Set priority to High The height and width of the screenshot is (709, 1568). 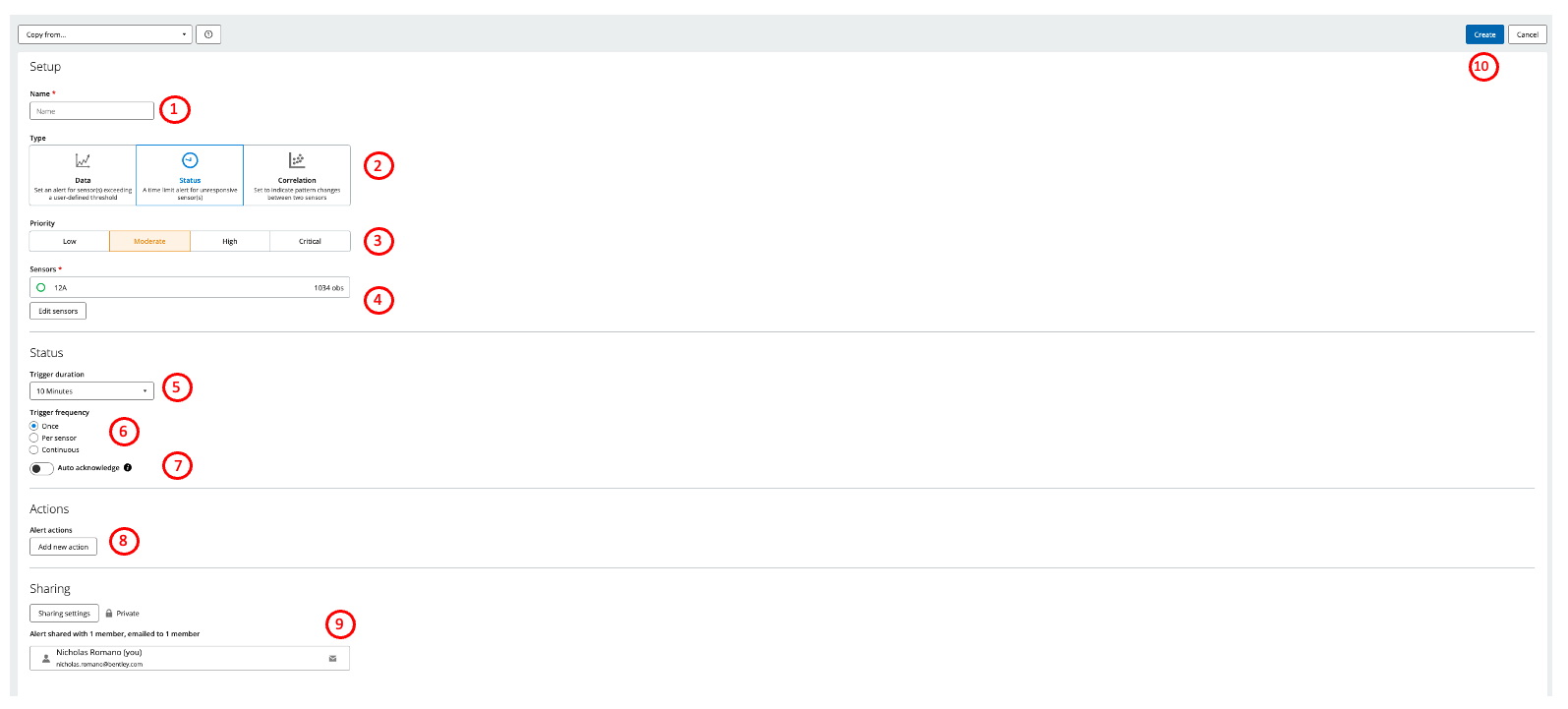pyautogui.click(x=230, y=241)
